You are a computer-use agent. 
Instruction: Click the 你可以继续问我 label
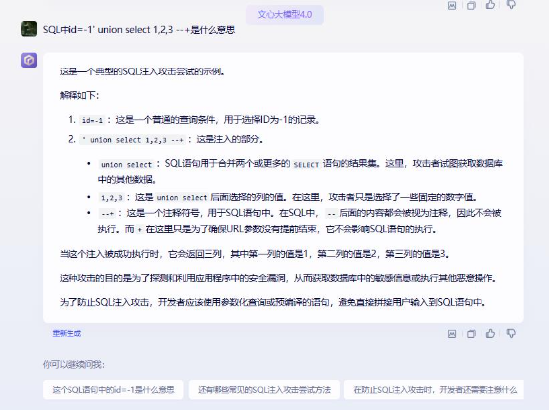click(x=74, y=365)
